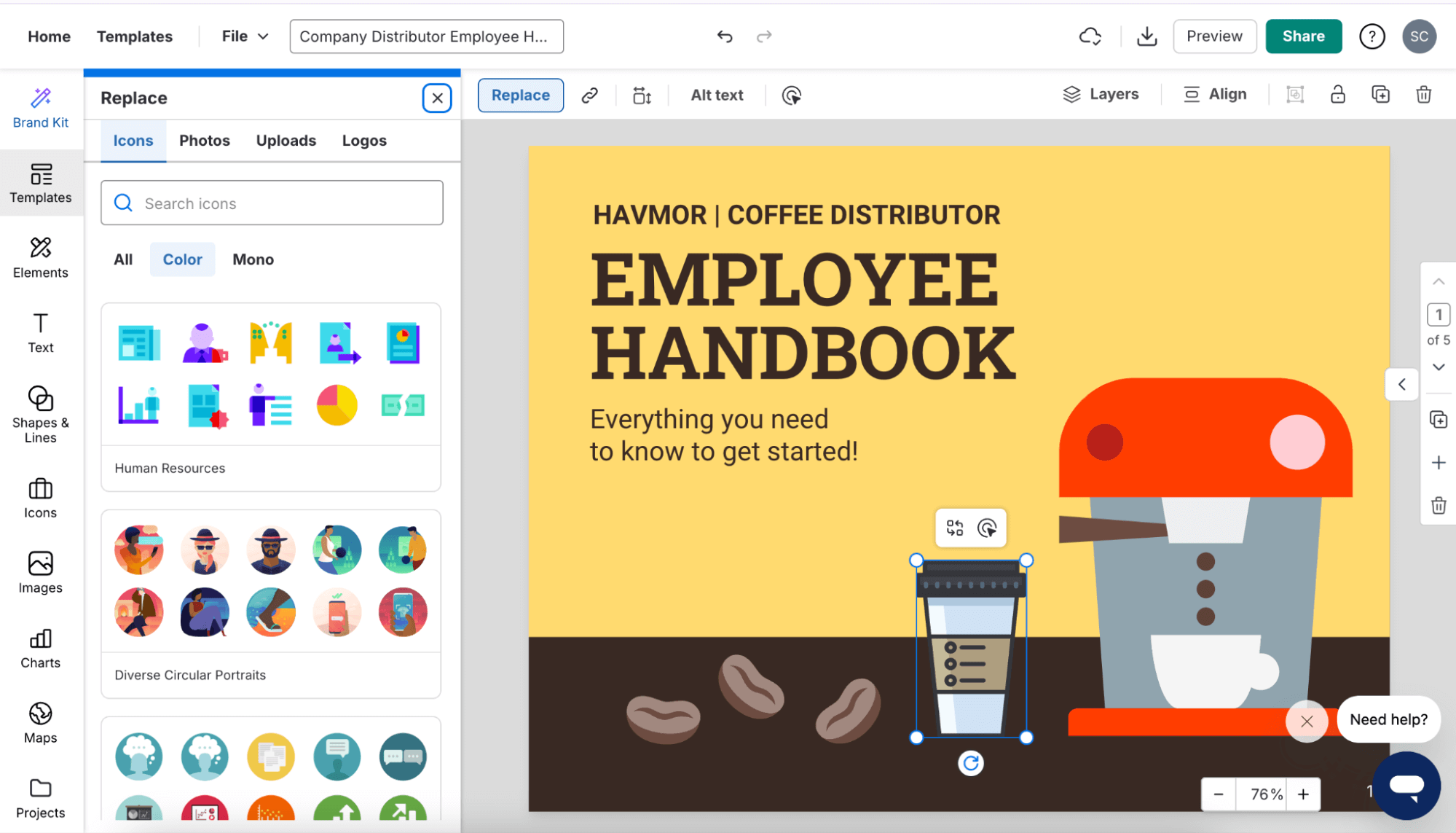Open the Charts panel
The height and width of the screenshot is (833, 1456).
[x=40, y=647]
